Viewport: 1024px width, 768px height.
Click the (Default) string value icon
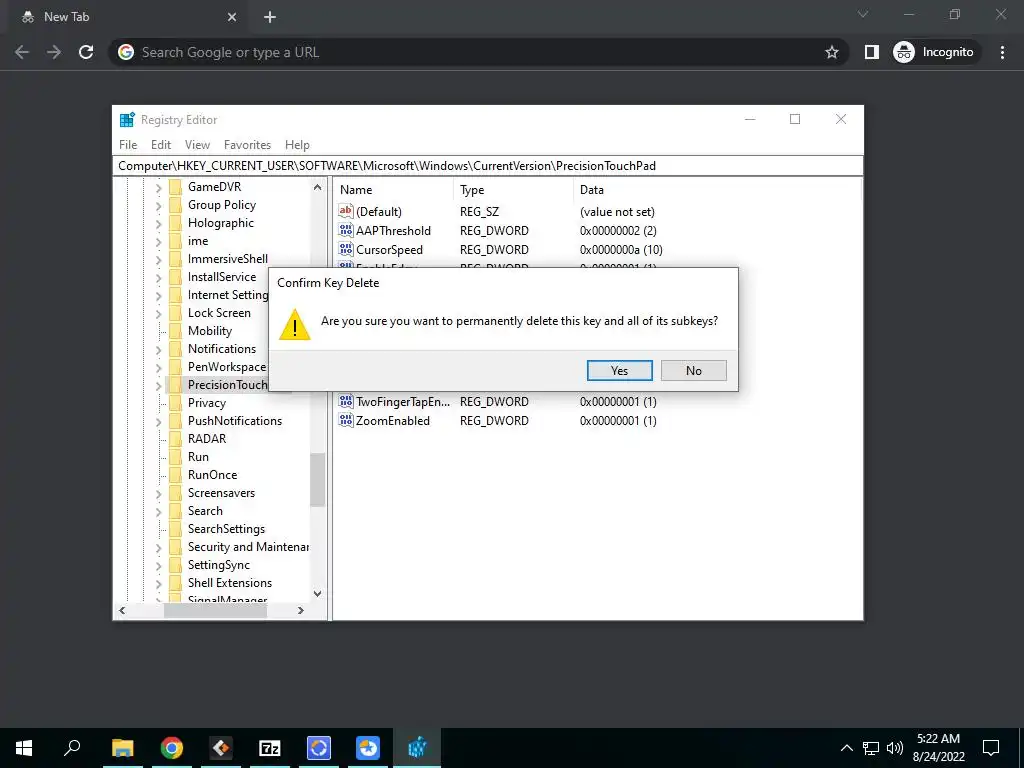point(345,211)
